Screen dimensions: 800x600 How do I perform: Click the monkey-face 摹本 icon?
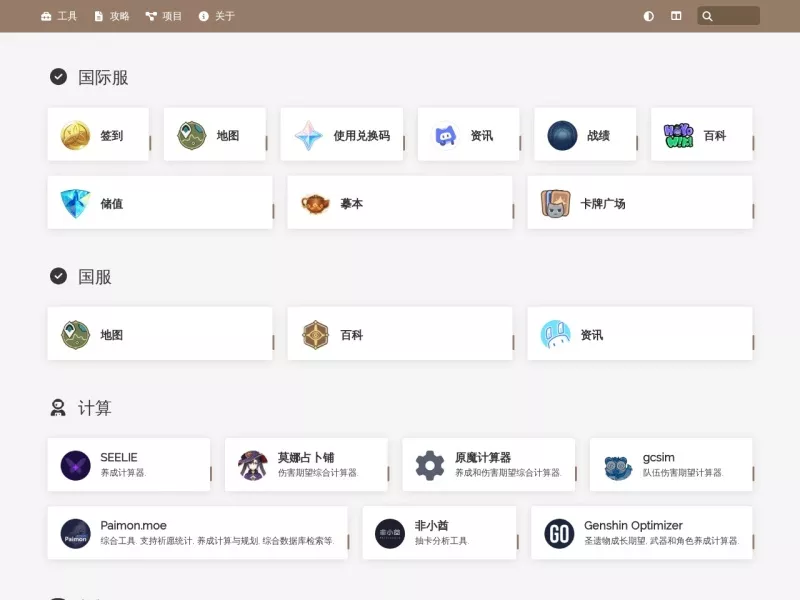[x=315, y=204]
